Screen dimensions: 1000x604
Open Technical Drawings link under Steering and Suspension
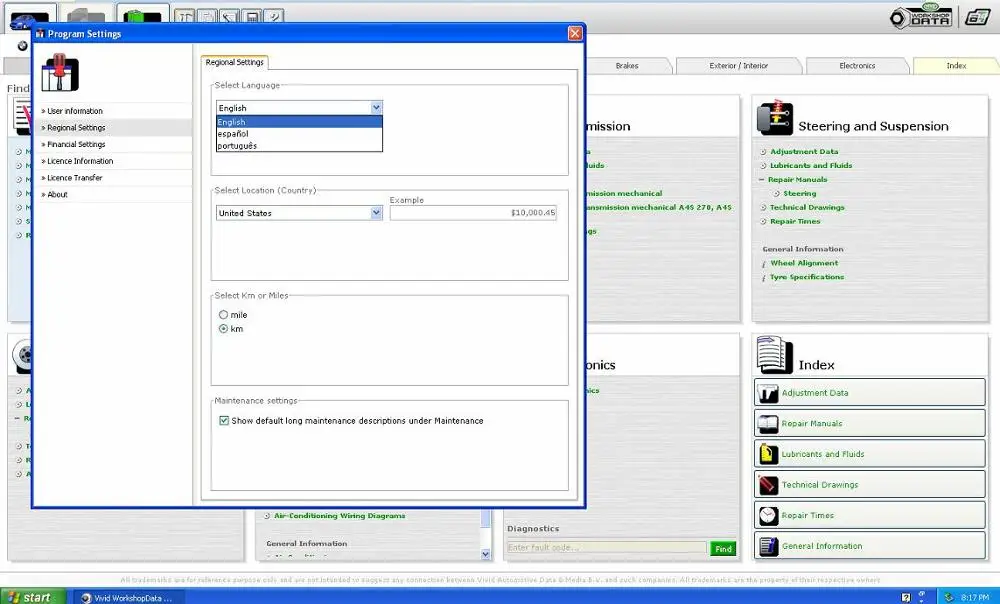click(807, 208)
